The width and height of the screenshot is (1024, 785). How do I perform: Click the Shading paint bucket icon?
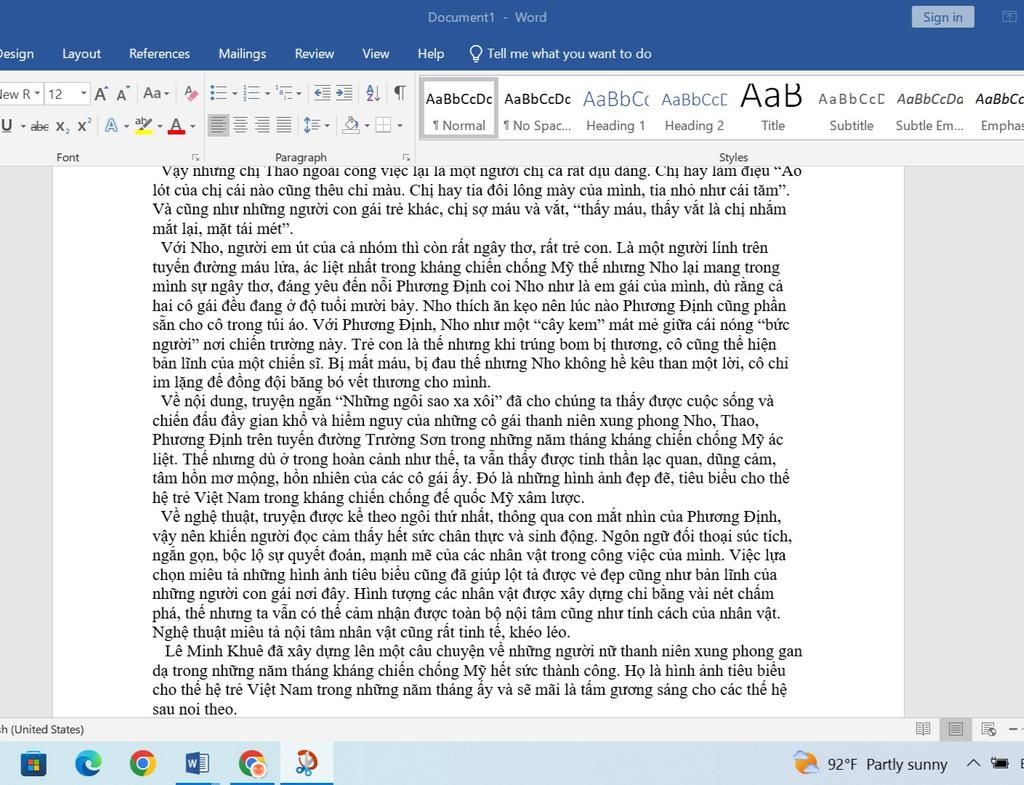(351, 125)
